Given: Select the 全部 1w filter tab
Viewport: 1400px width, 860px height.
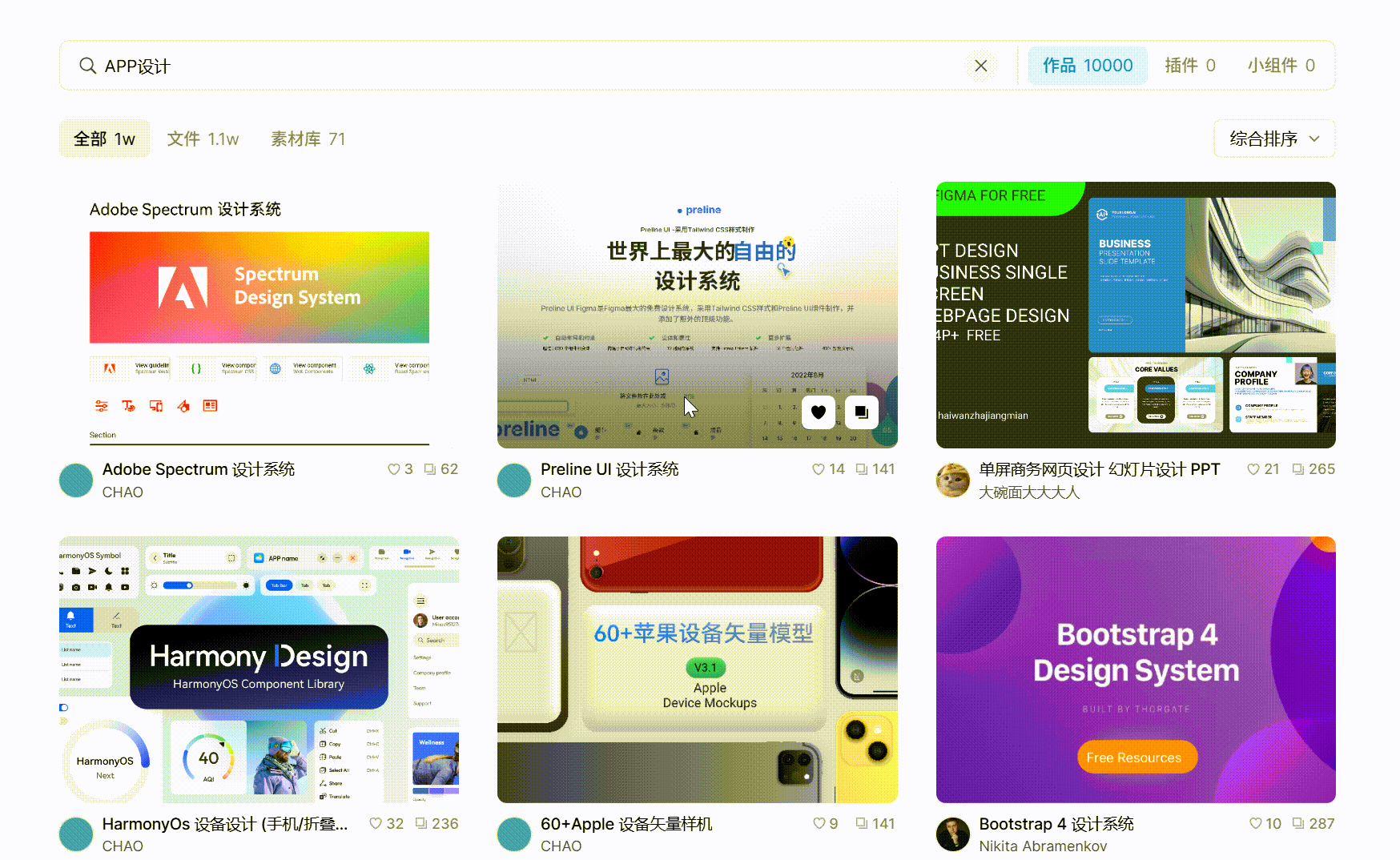Looking at the screenshot, I should tap(104, 139).
